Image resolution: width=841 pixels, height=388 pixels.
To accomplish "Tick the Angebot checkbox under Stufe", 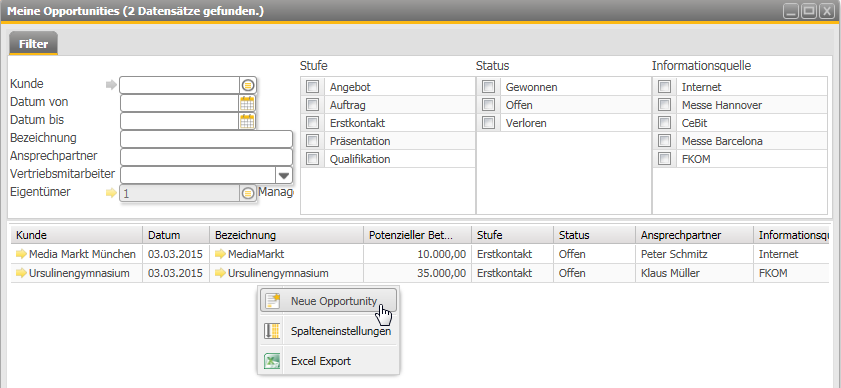I will 312,86.
